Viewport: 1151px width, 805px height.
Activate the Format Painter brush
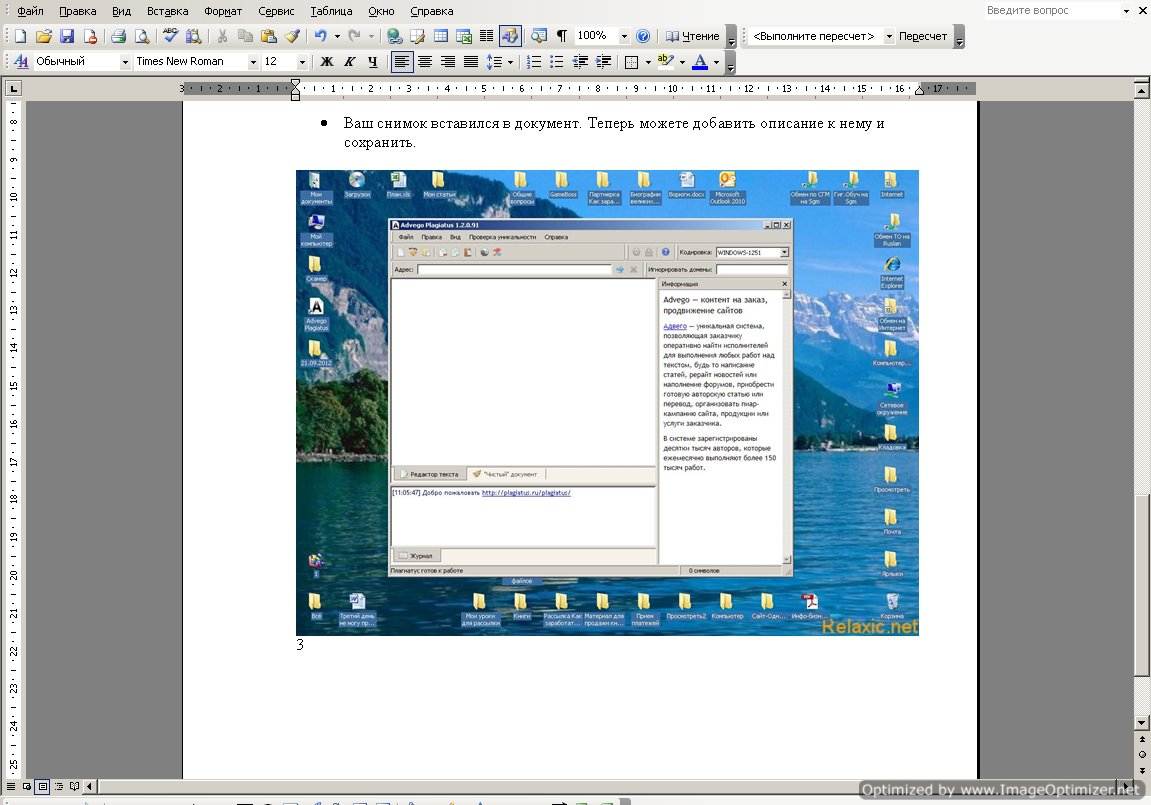(x=292, y=36)
